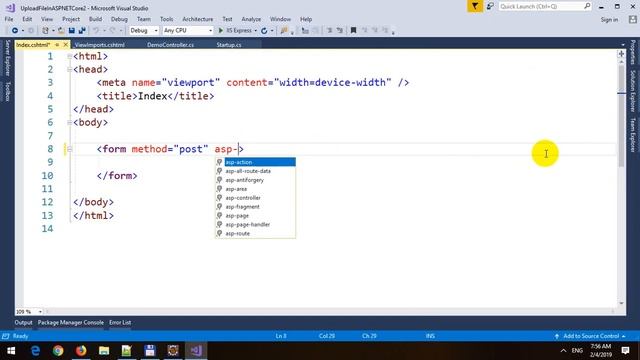Click the New Project toolbar icon

[45, 31]
